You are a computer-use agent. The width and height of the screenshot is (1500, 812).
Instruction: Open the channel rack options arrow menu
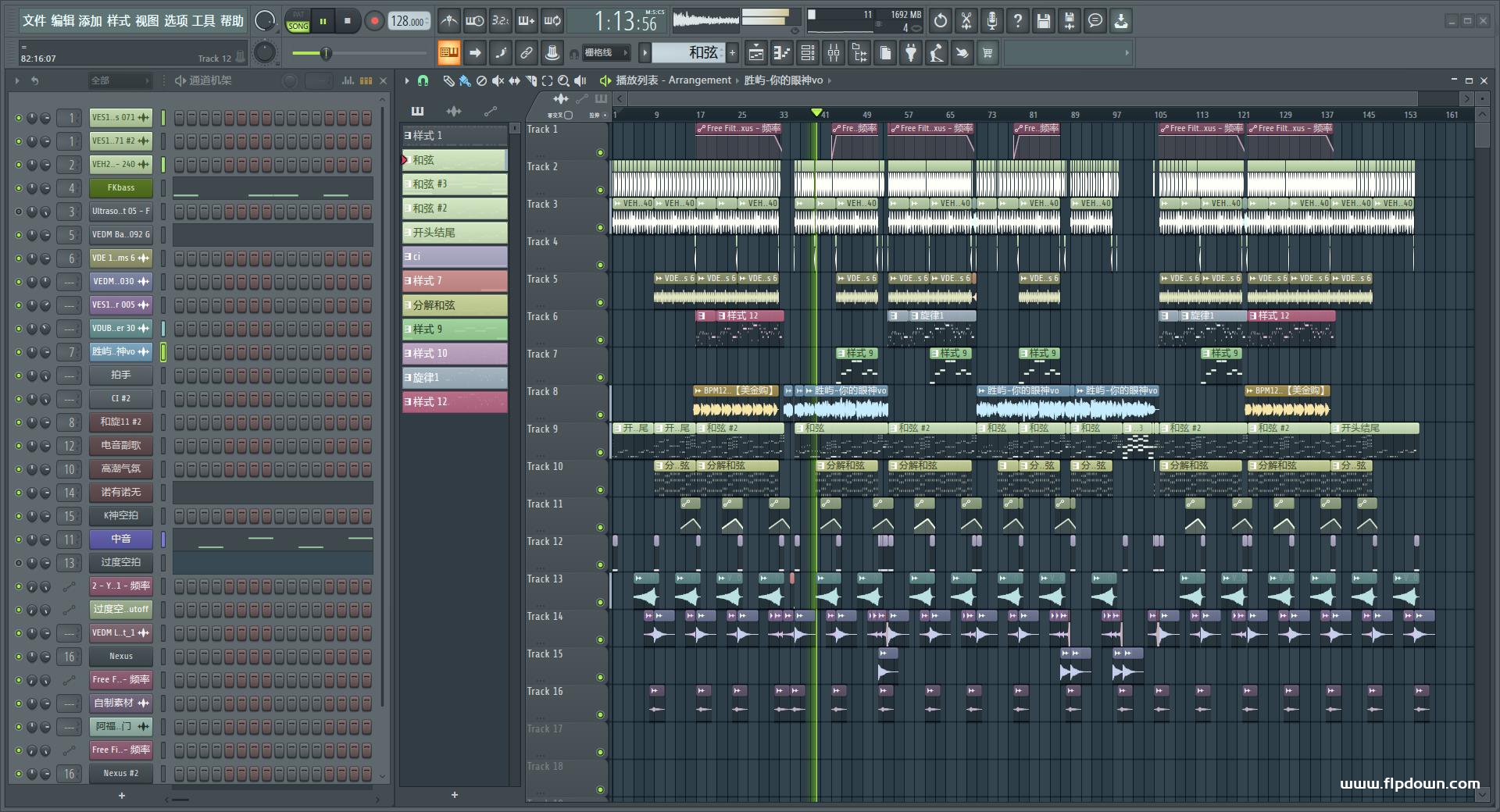[16, 80]
